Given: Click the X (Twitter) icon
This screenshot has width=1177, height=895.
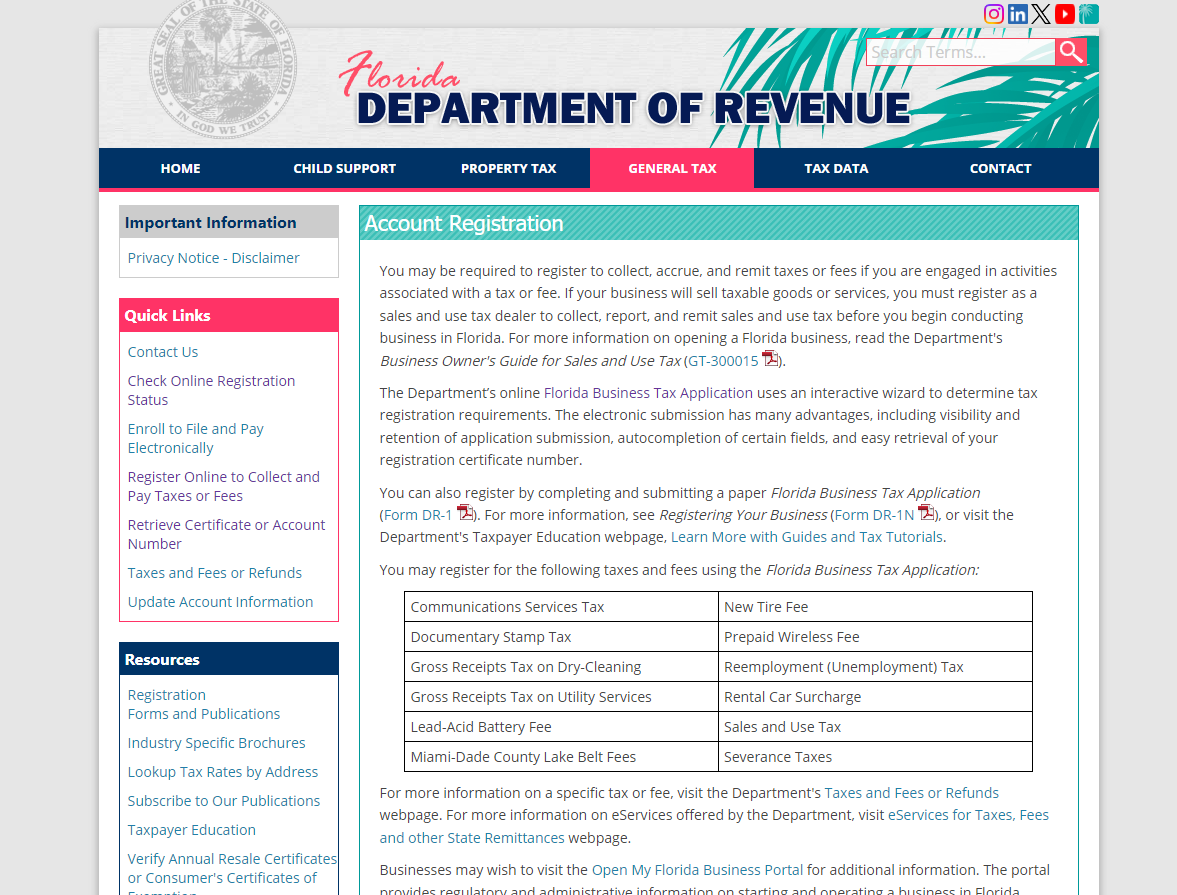Looking at the screenshot, I should 1041,13.
